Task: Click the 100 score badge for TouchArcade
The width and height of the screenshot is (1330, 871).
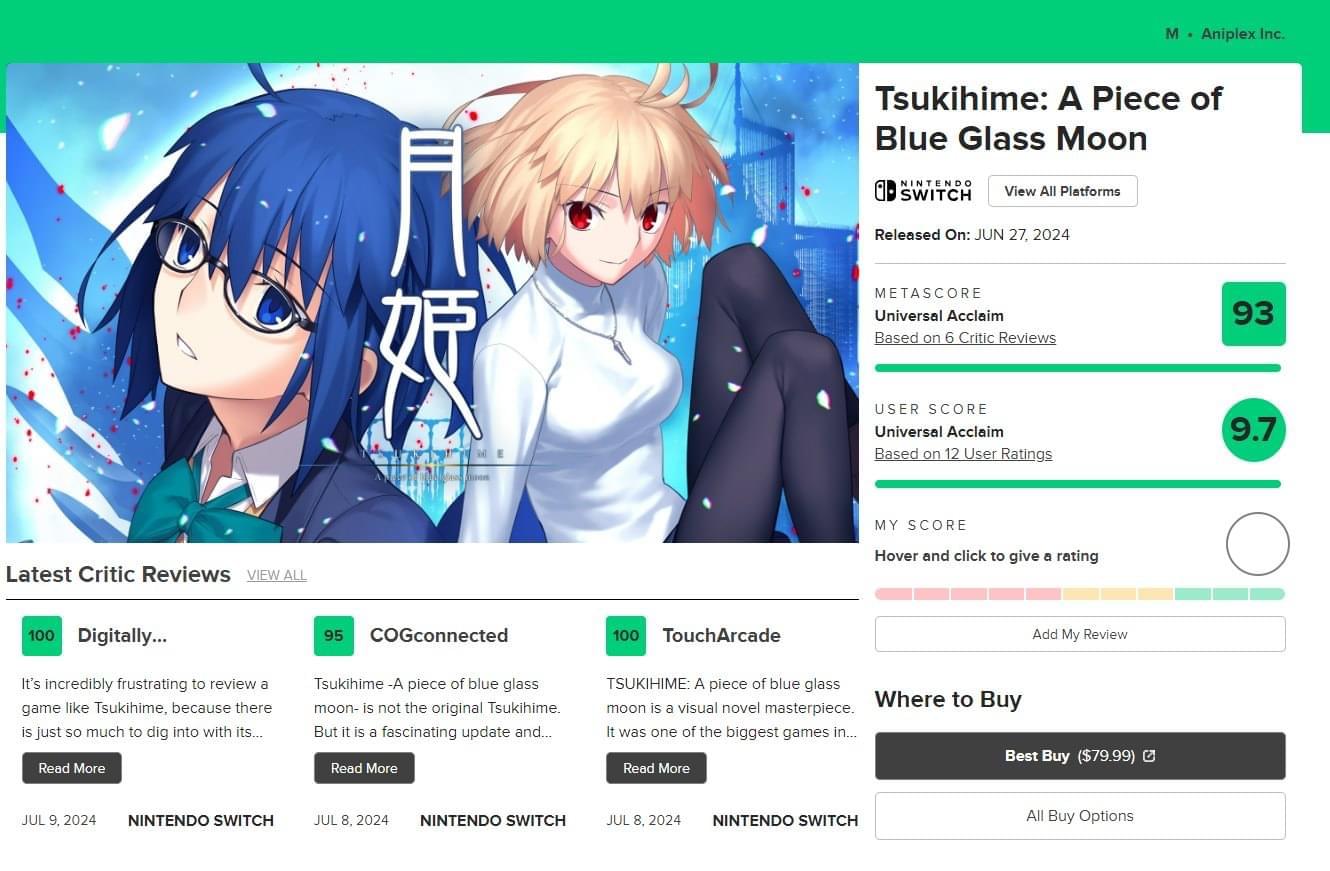Action: click(626, 636)
